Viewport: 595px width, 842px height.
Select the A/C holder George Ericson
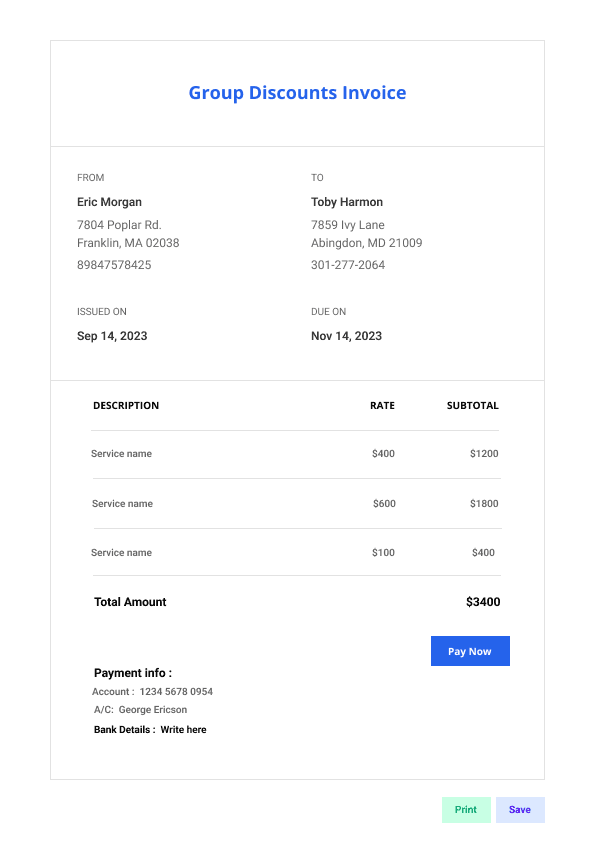[153, 710]
